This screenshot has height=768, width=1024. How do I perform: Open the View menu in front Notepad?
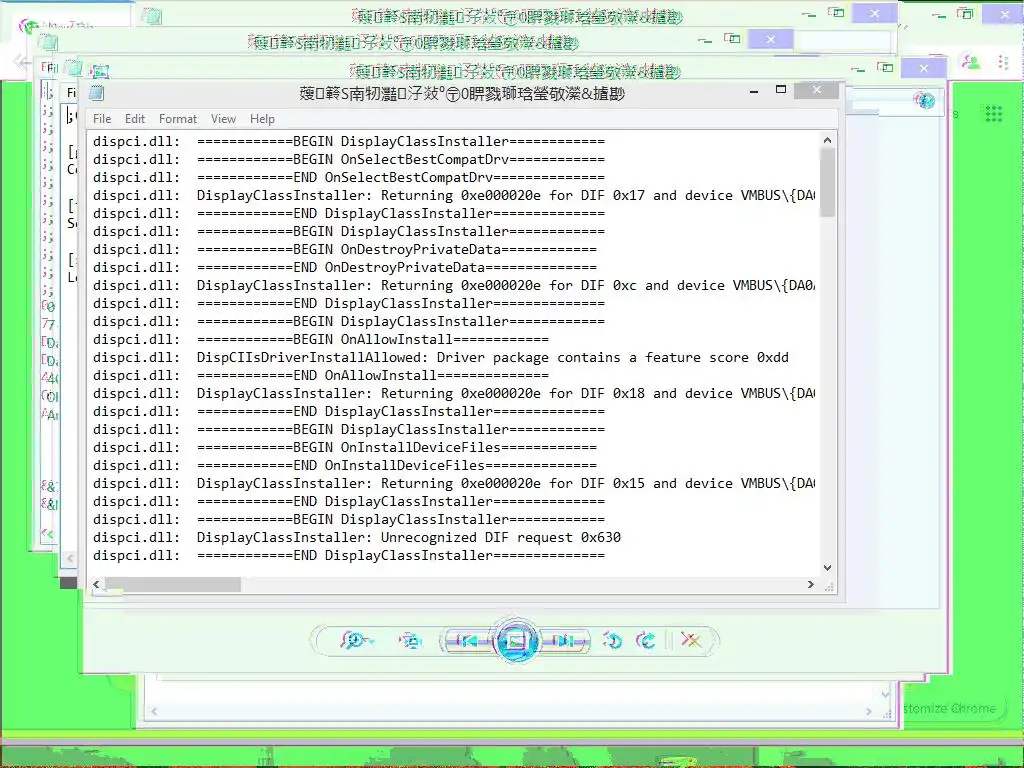click(x=223, y=119)
